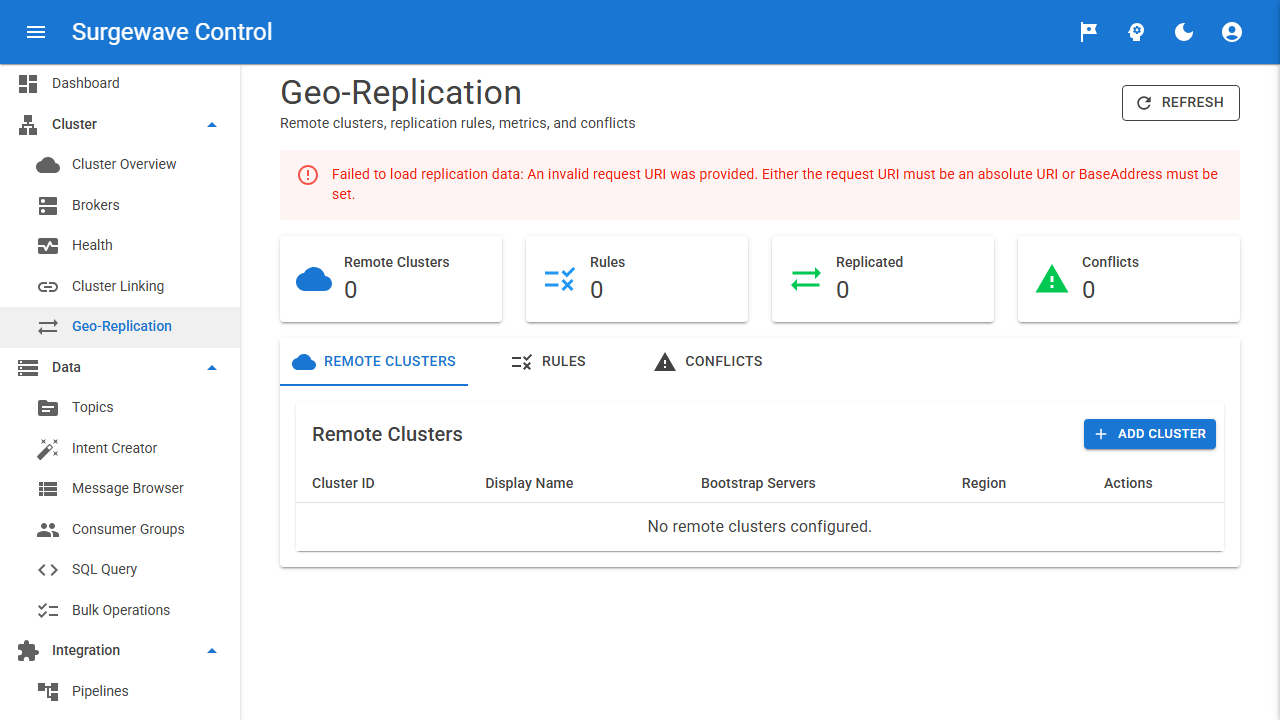Click the Refresh button
The height and width of the screenshot is (720, 1280).
click(x=1181, y=103)
